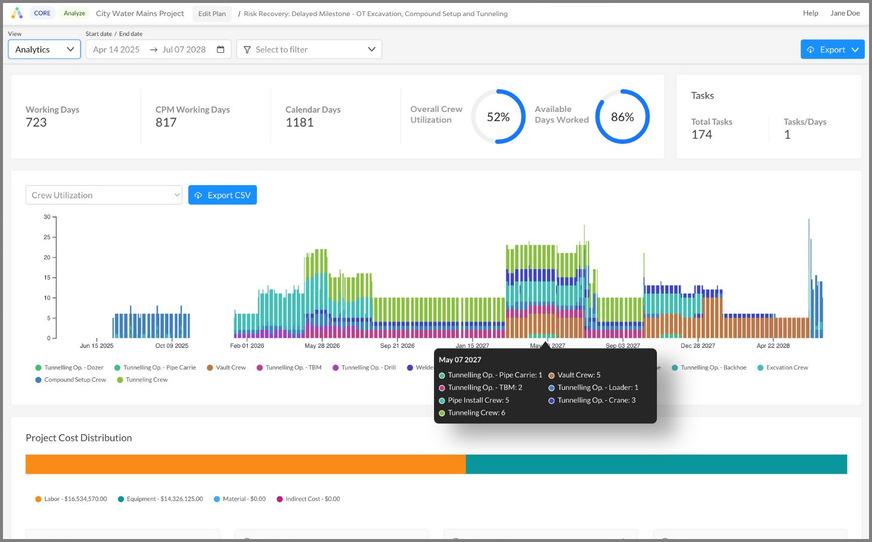Toggle Tunnelling Op. - Drill legend series
Image resolution: width=872 pixels, height=542 pixels.
coord(364,367)
